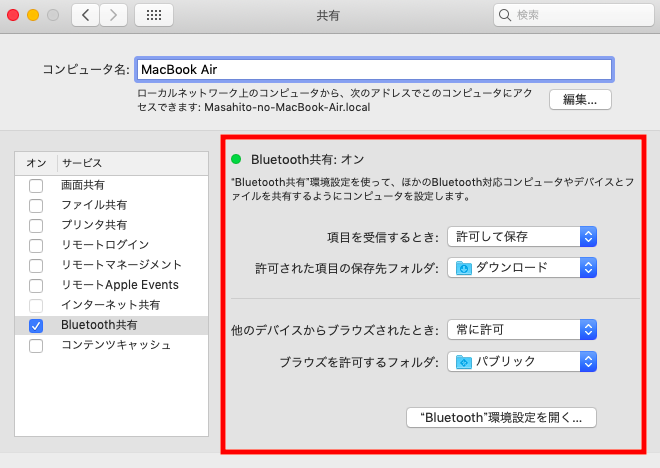
Task: Enable the リモートマネージメント checkbox
Action: tap(36, 266)
